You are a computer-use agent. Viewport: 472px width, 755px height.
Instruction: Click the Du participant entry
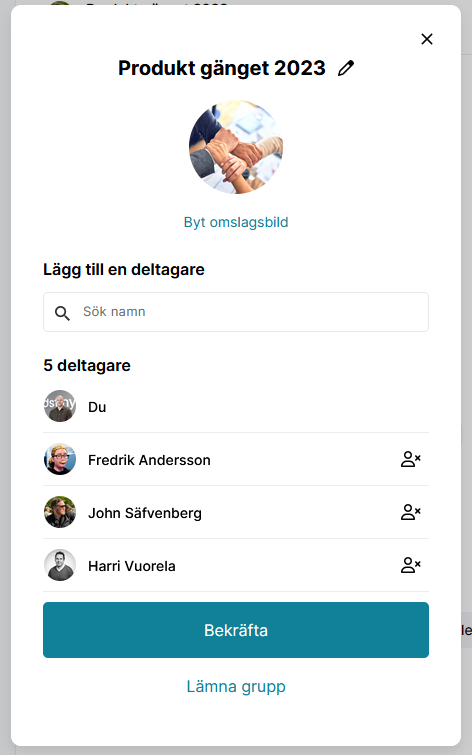pos(236,406)
